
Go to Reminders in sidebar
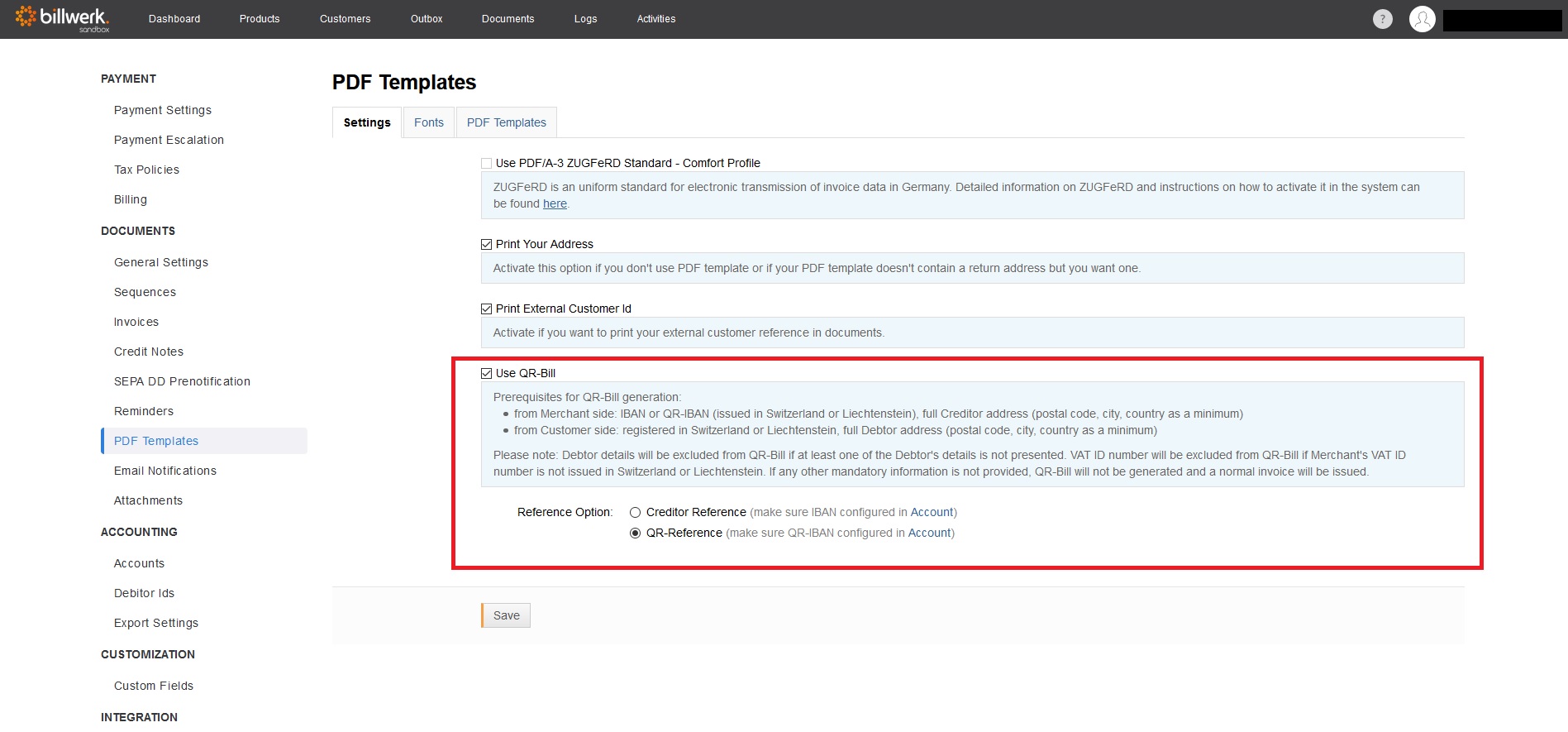(144, 411)
